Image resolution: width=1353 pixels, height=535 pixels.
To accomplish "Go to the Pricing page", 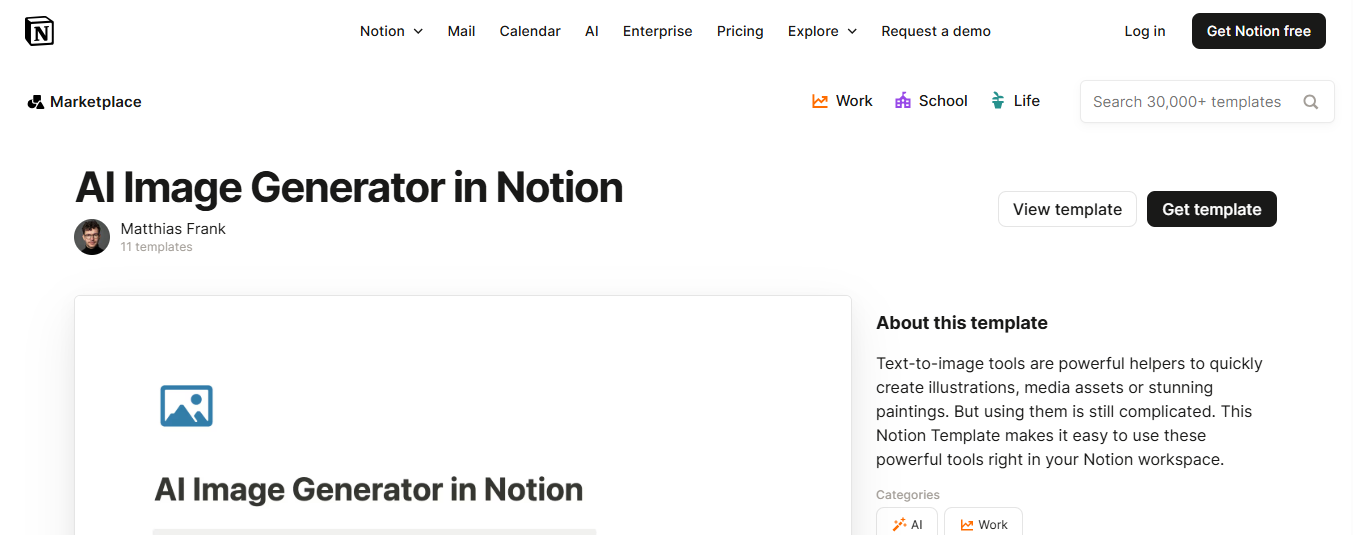I will point(740,31).
